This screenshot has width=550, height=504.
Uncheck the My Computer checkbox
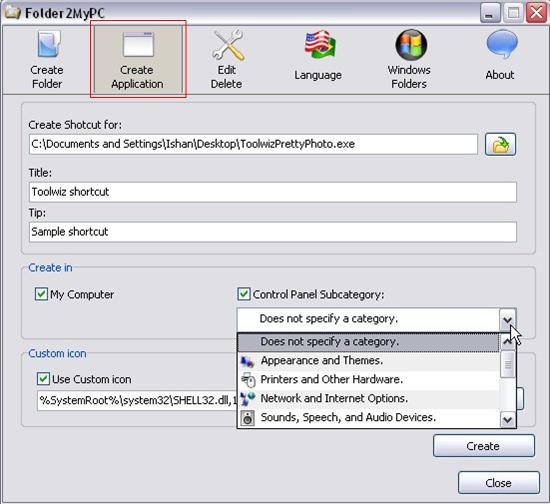41,294
